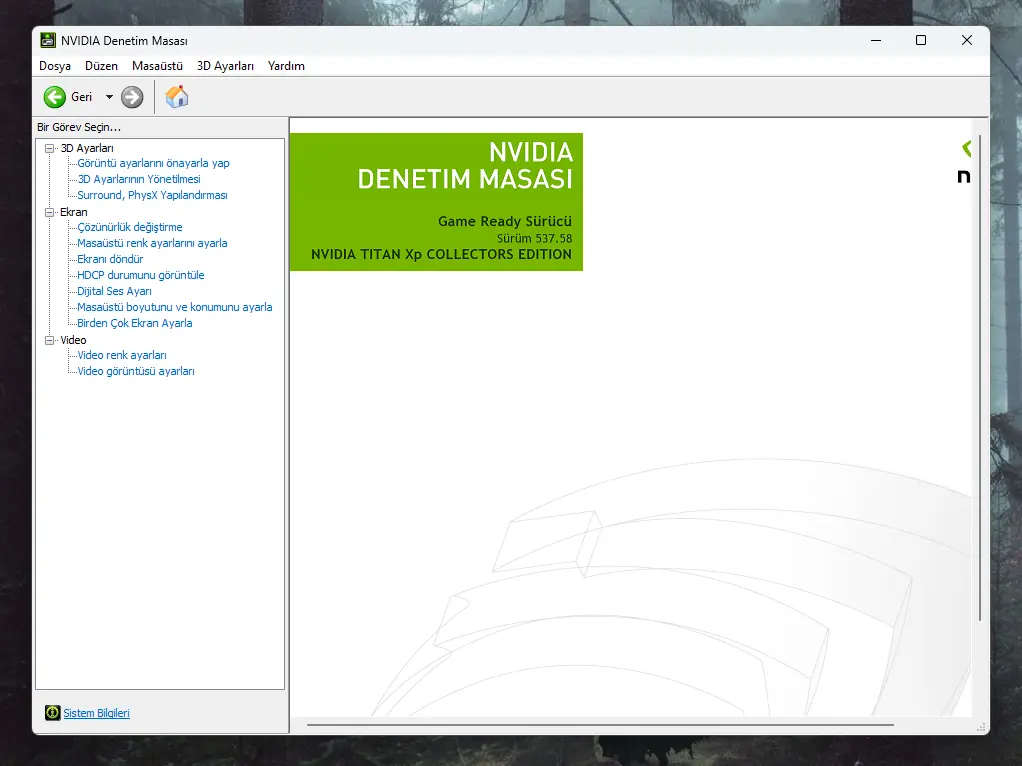Image resolution: width=1022 pixels, height=766 pixels.
Task: Open the Dosya menu
Action: 55,66
